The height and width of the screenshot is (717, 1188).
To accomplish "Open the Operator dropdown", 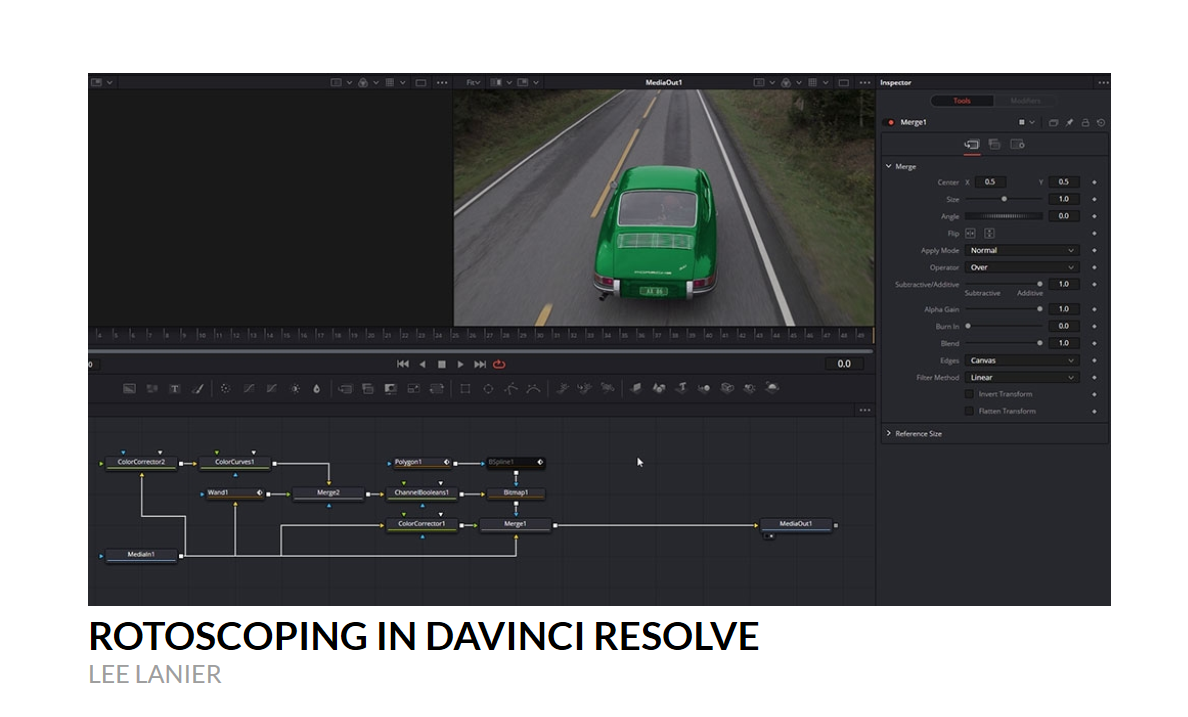I will (x=1021, y=268).
